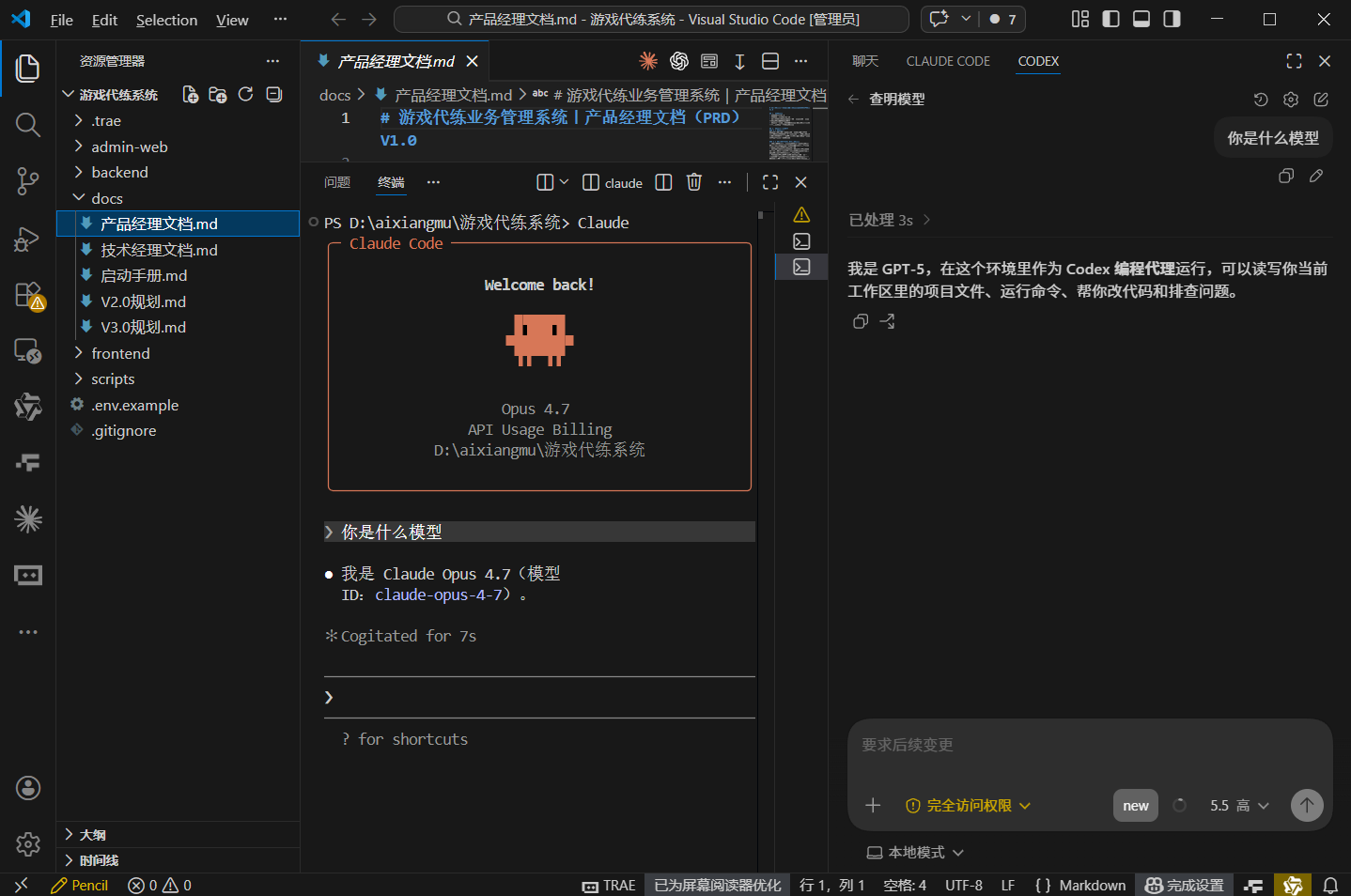The height and width of the screenshot is (896, 1351).
Task: Expand the admin-web folder
Action: tap(179, 147)
